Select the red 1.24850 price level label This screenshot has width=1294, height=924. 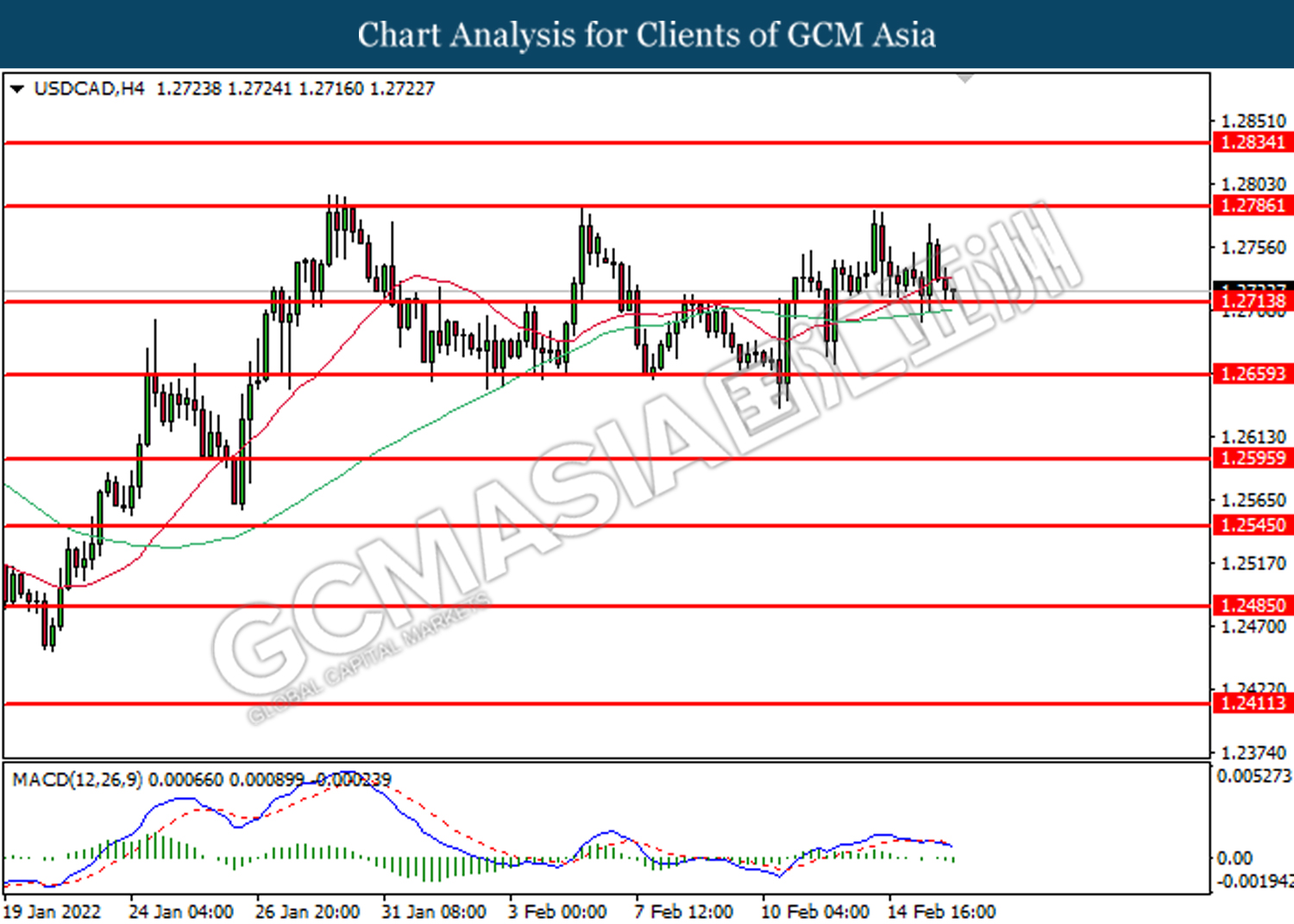point(1253,606)
